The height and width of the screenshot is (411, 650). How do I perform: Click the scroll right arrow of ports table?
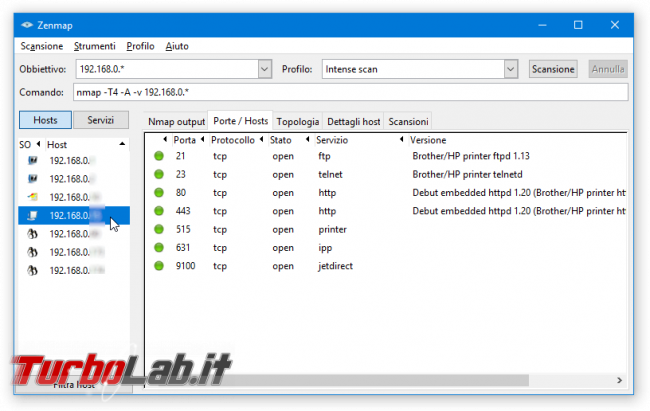point(619,380)
